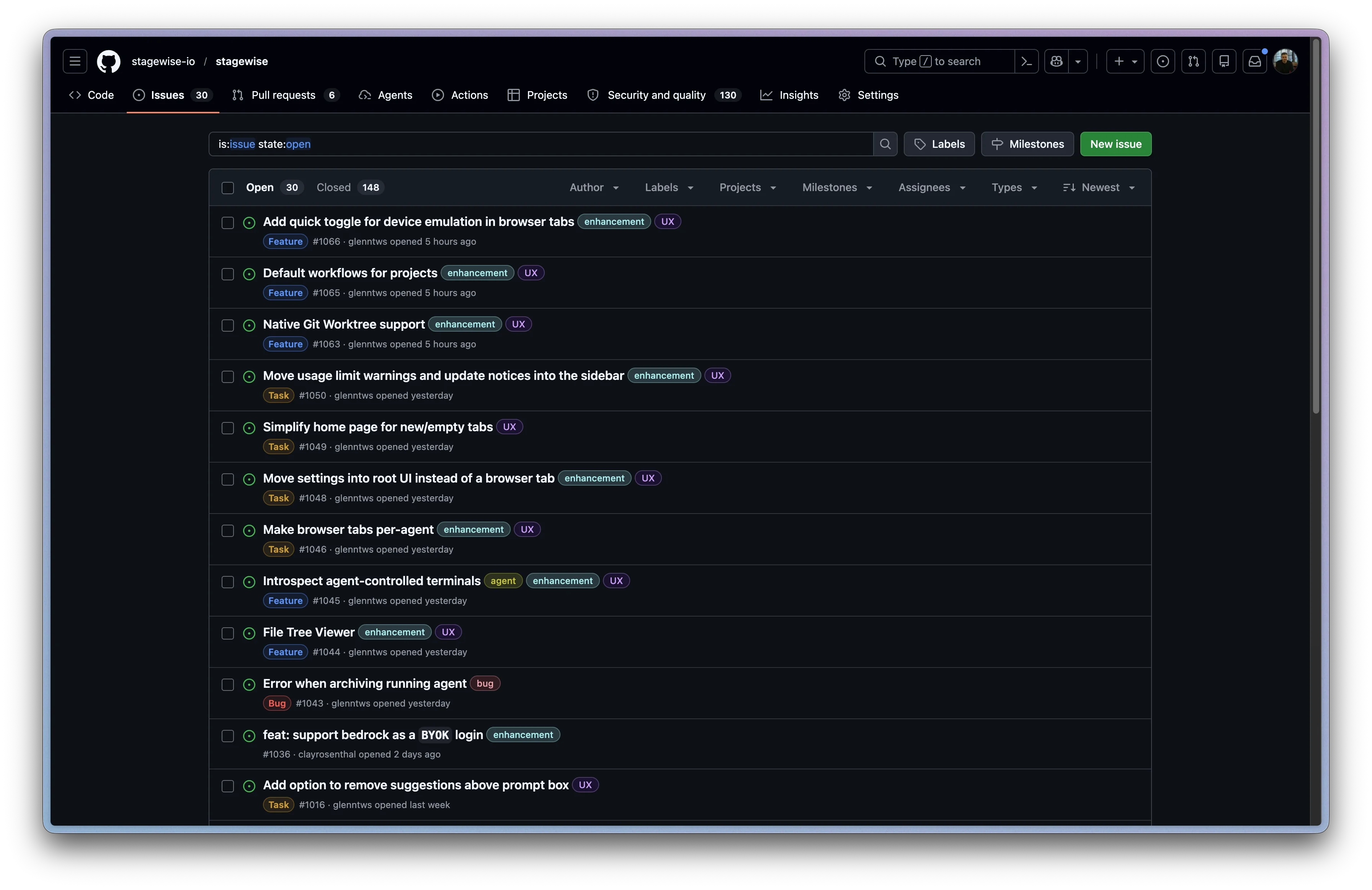Click open-status icon for File Tree Viewer
This screenshot has height=890, width=1372.
[x=249, y=634]
